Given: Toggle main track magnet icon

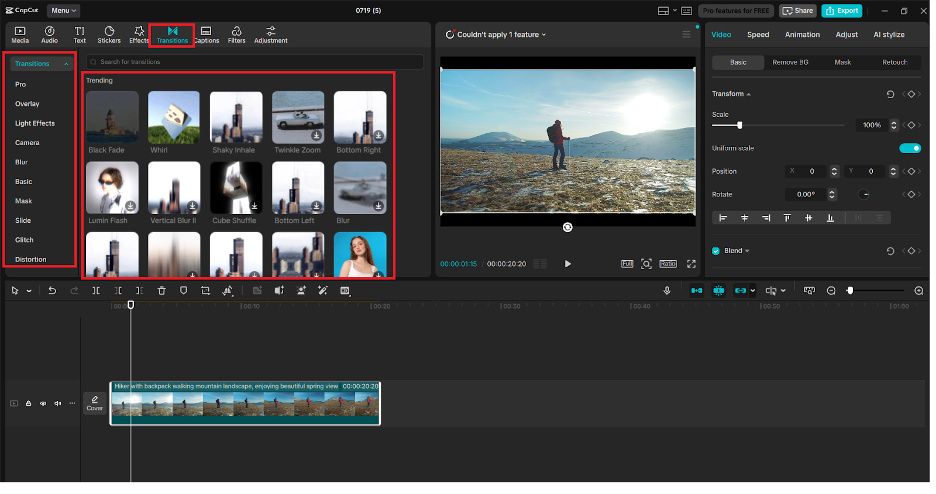Looking at the screenshot, I should coord(697,291).
